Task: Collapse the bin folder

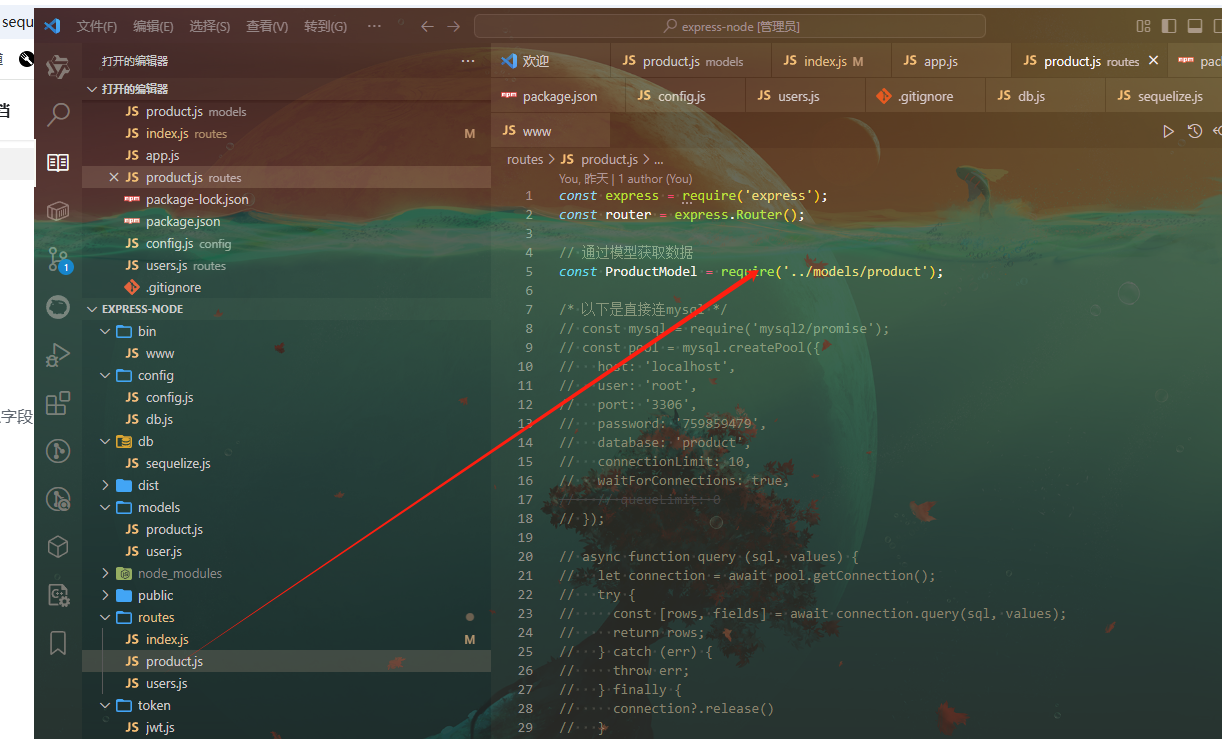Action: [x=105, y=331]
